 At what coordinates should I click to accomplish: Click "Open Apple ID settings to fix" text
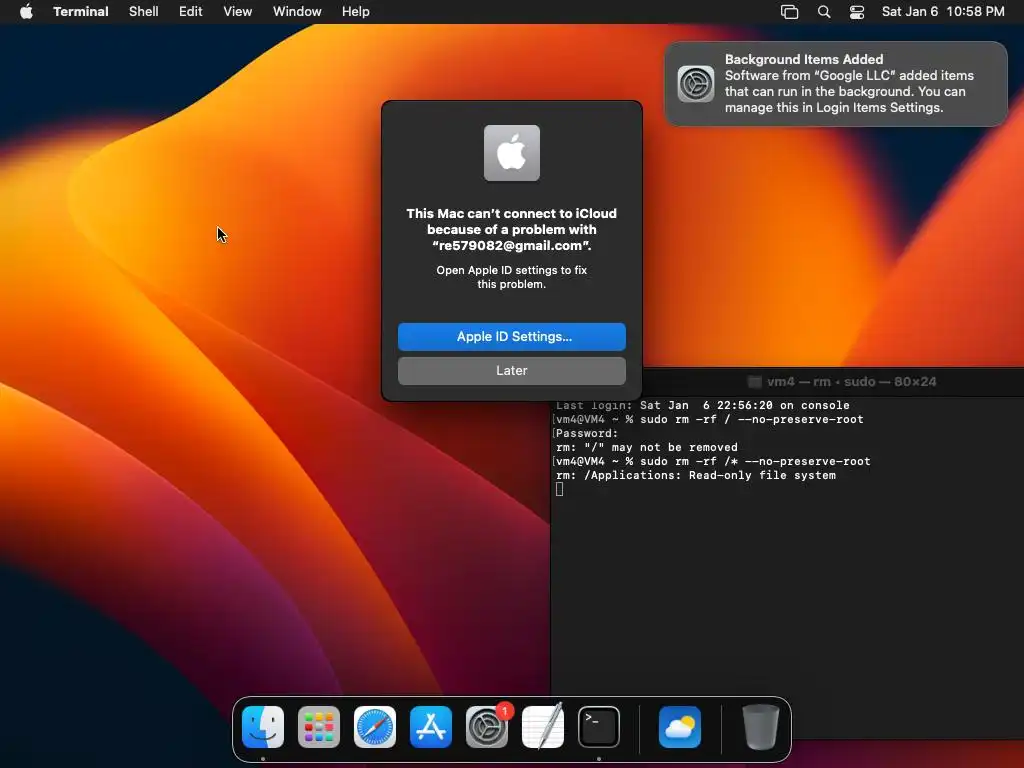pos(511,270)
